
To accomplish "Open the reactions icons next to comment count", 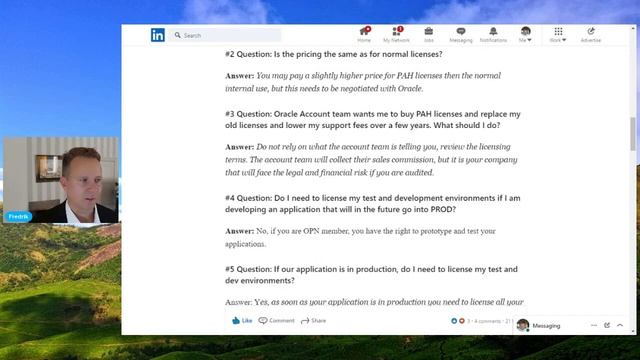I will click(x=458, y=321).
